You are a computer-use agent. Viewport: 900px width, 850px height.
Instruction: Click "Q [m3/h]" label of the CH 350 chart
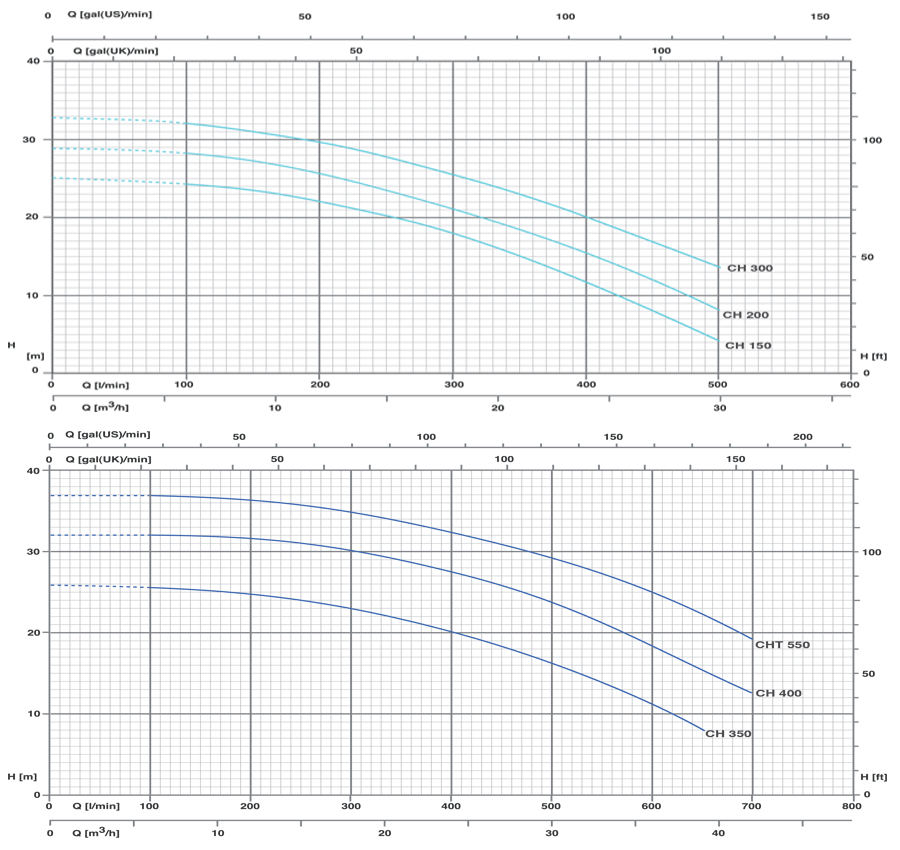pos(96,832)
